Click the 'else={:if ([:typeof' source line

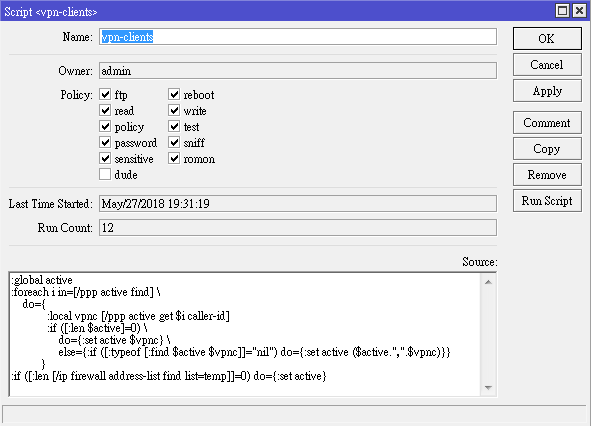click(254, 352)
